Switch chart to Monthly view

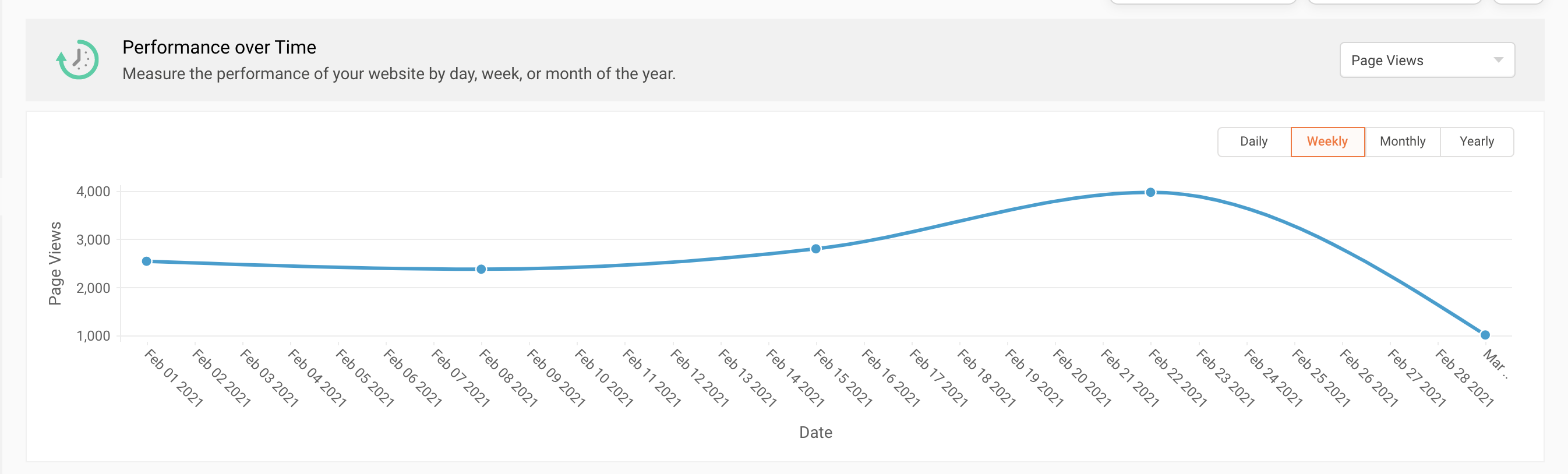pos(1402,142)
